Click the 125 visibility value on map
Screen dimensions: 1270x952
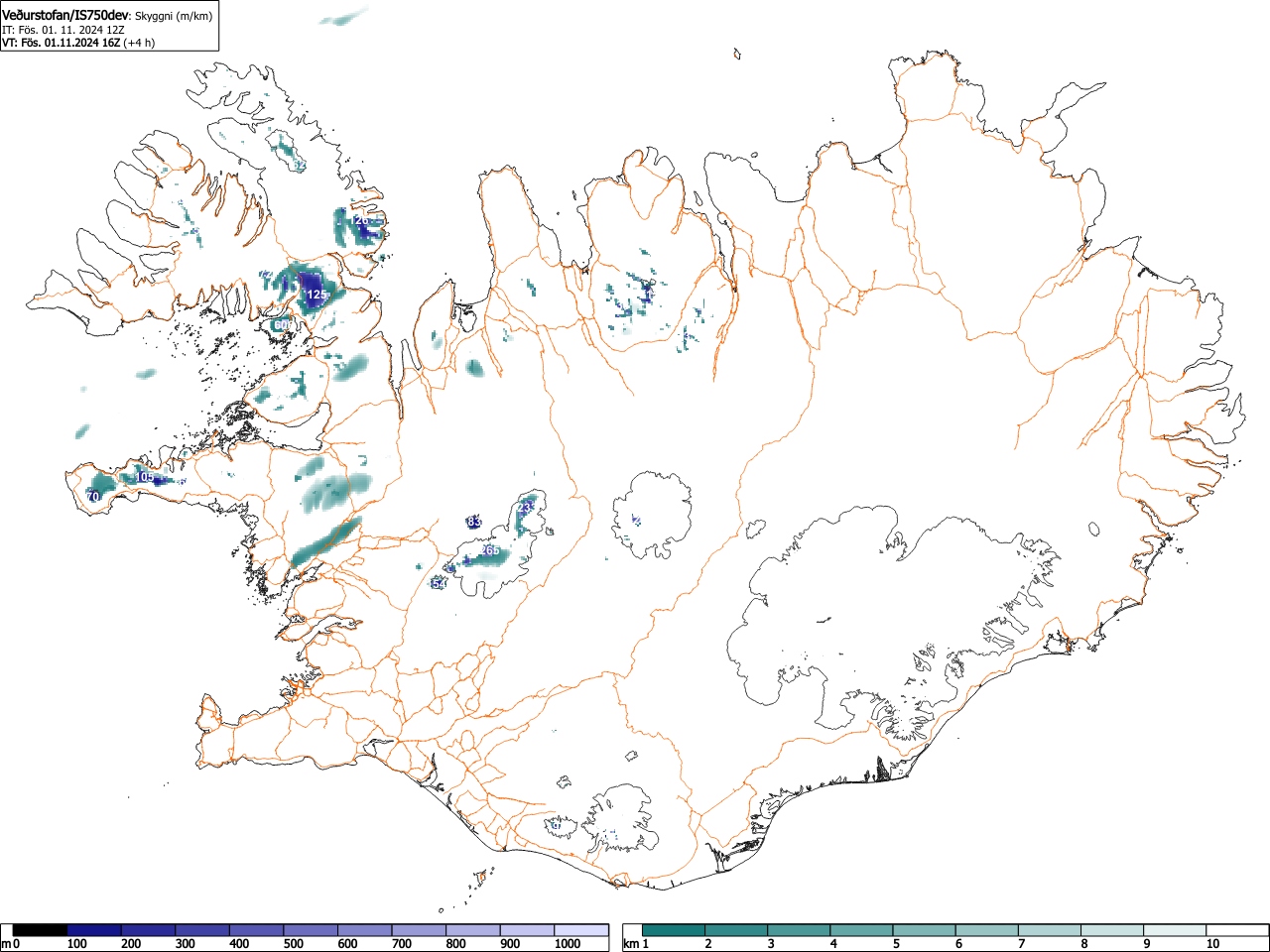pos(316,295)
